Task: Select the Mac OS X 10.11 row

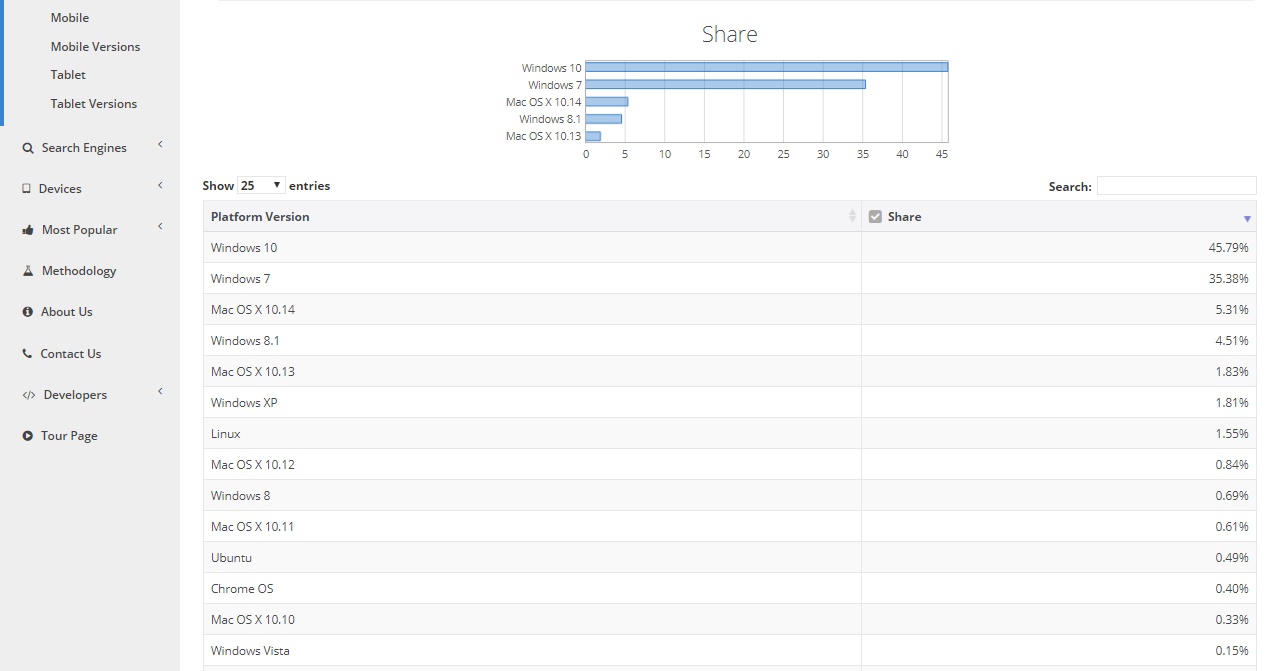Action: click(730, 527)
